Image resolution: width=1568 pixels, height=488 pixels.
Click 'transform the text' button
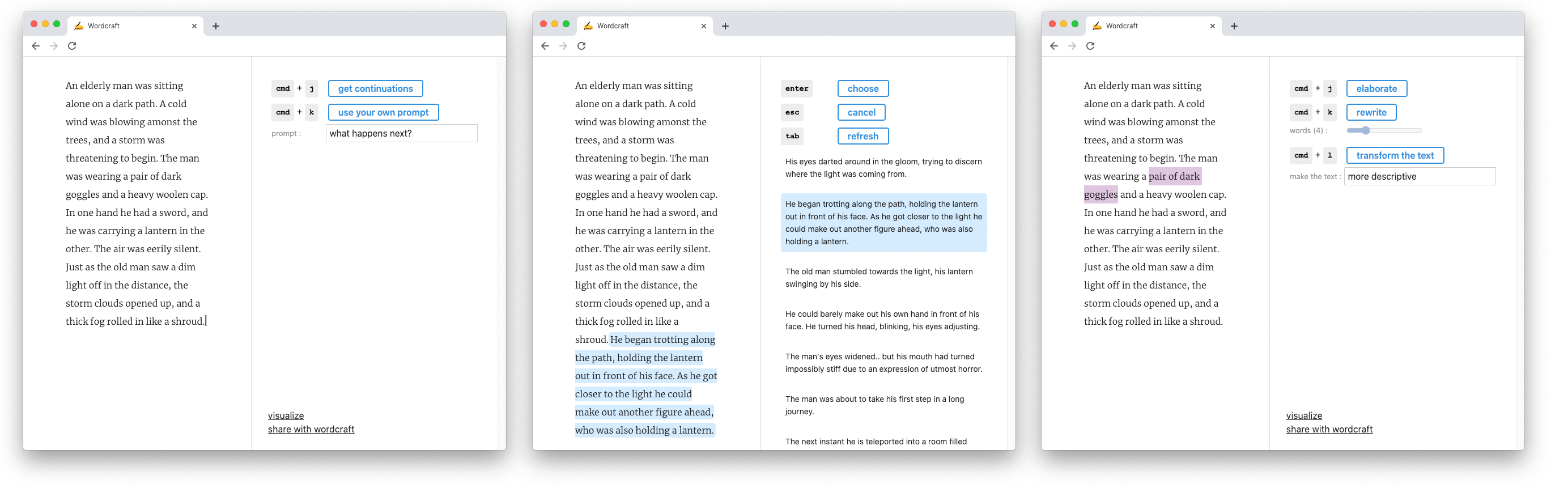(1395, 156)
